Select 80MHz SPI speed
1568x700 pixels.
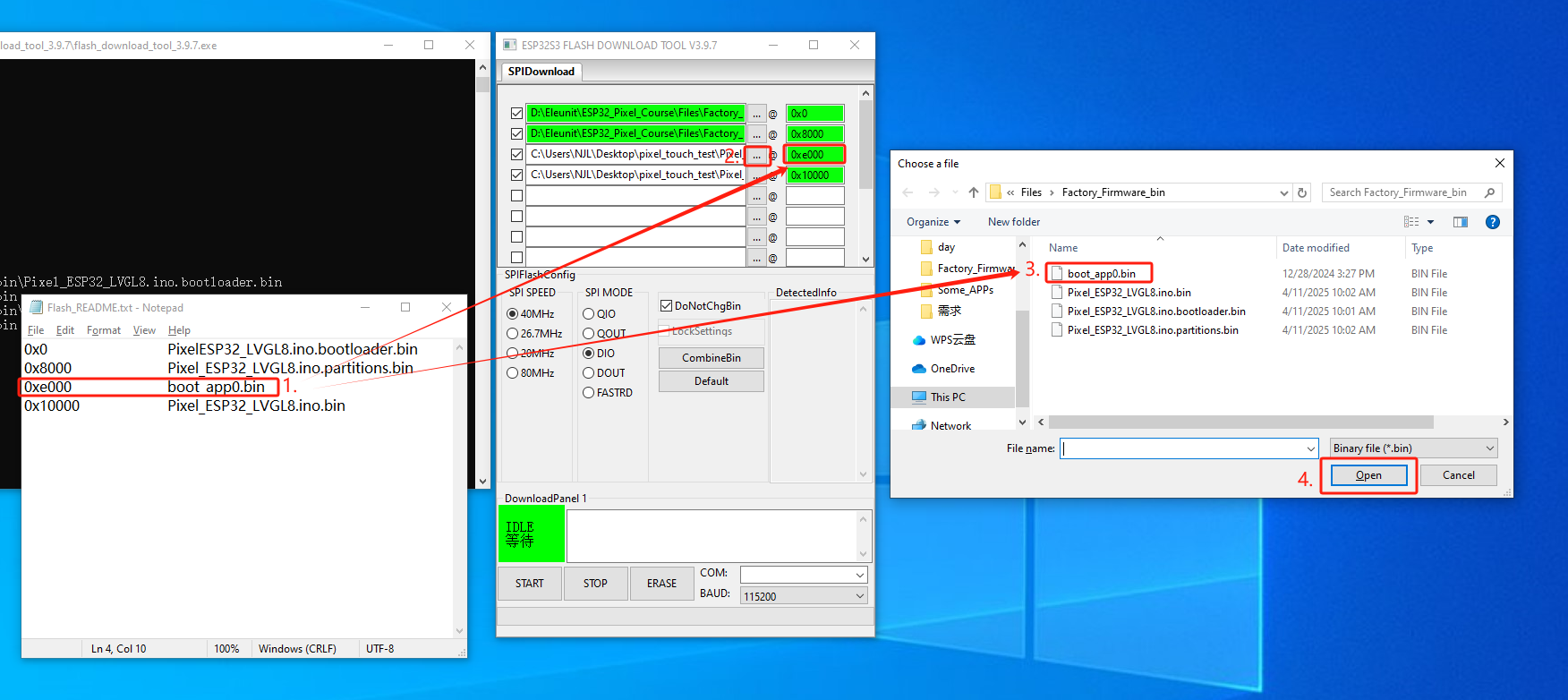tap(513, 373)
